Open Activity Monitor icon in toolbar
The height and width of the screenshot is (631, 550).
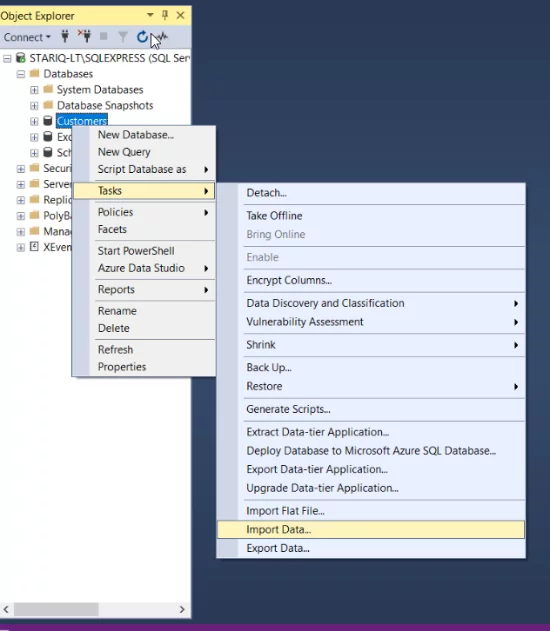coord(162,37)
